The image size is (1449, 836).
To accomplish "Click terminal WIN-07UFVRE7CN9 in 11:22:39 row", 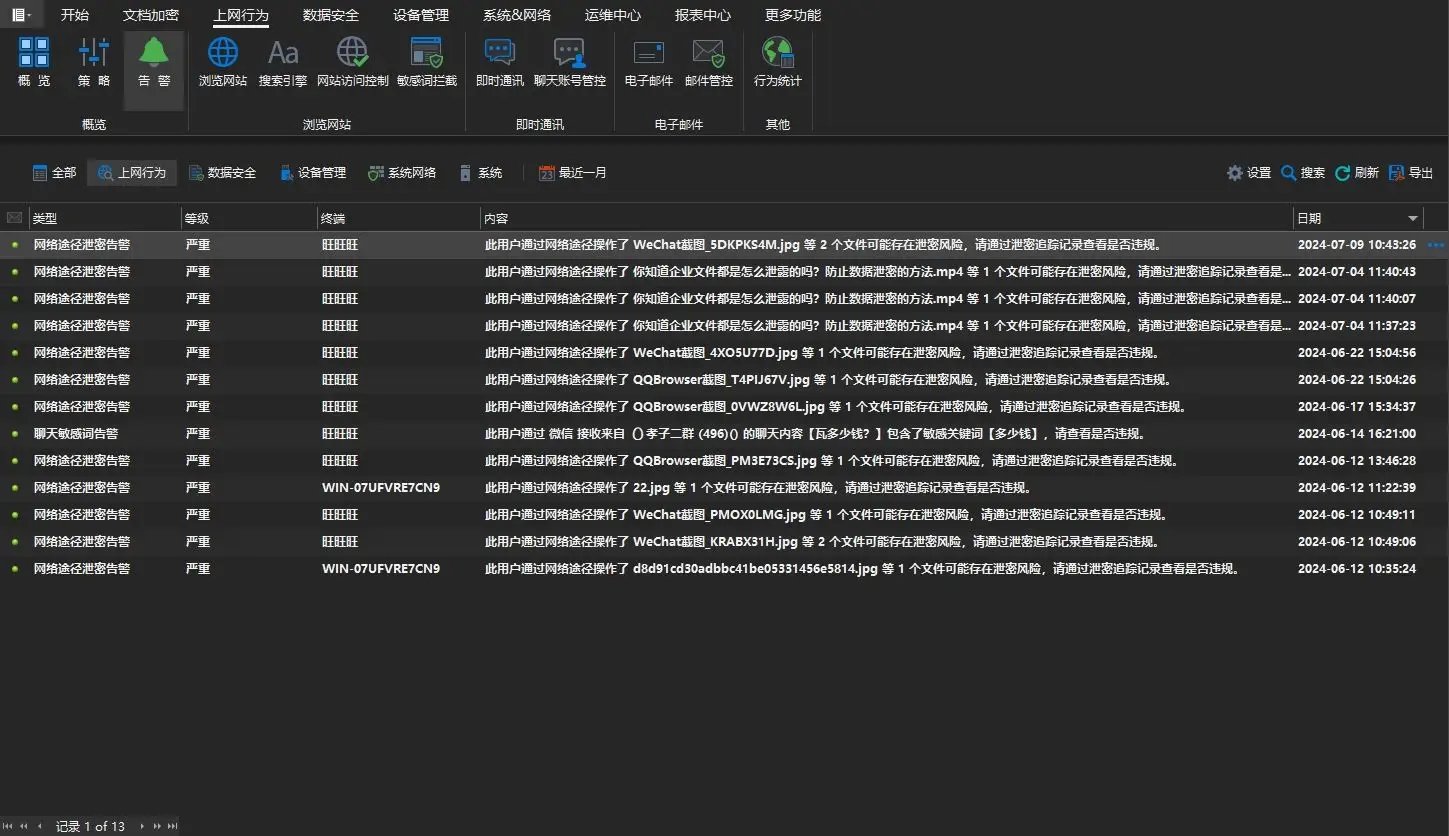I will tap(381, 488).
